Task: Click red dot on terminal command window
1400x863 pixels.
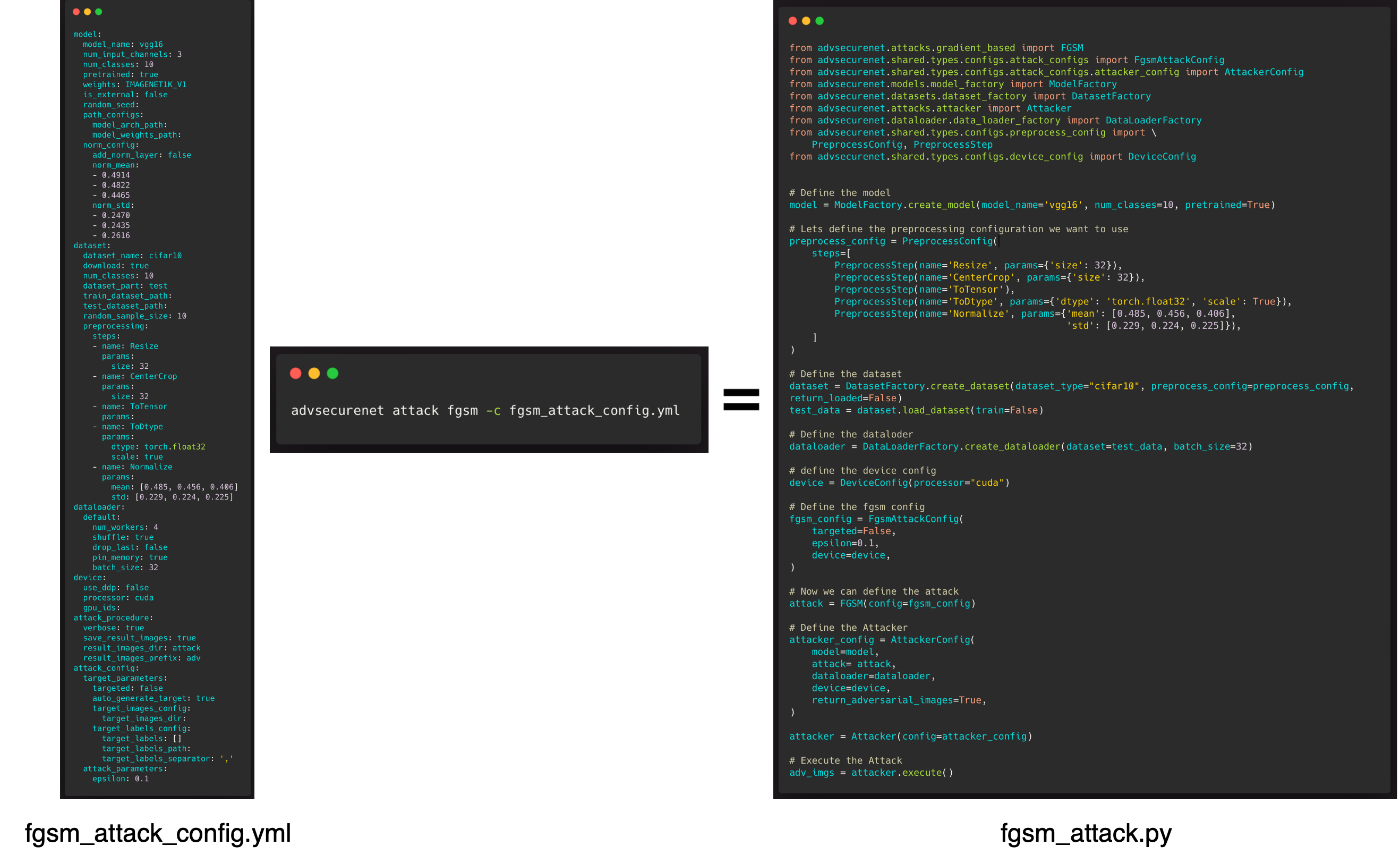Action: 295,373
